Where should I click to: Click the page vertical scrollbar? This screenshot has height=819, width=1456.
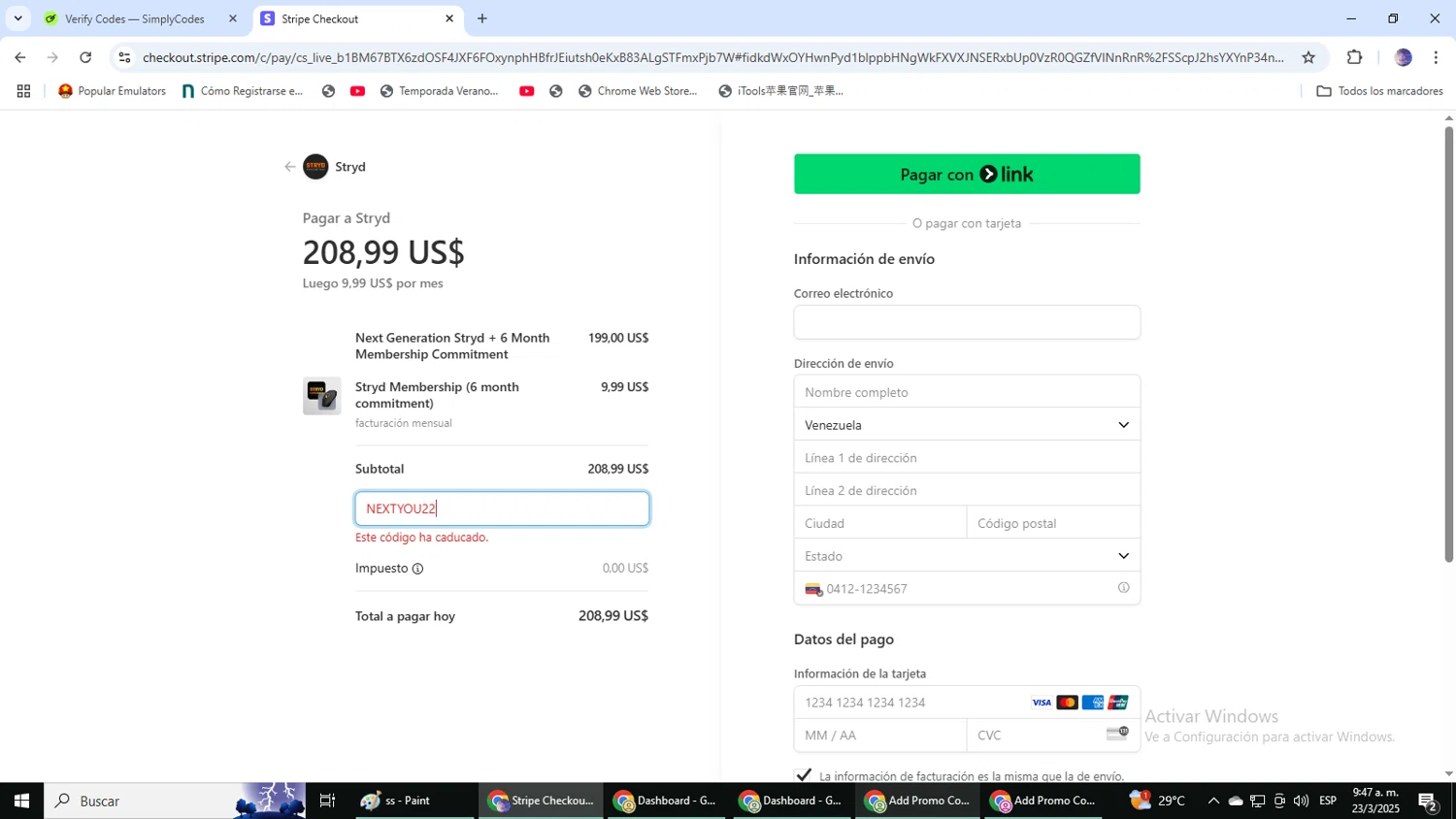(1448, 344)
